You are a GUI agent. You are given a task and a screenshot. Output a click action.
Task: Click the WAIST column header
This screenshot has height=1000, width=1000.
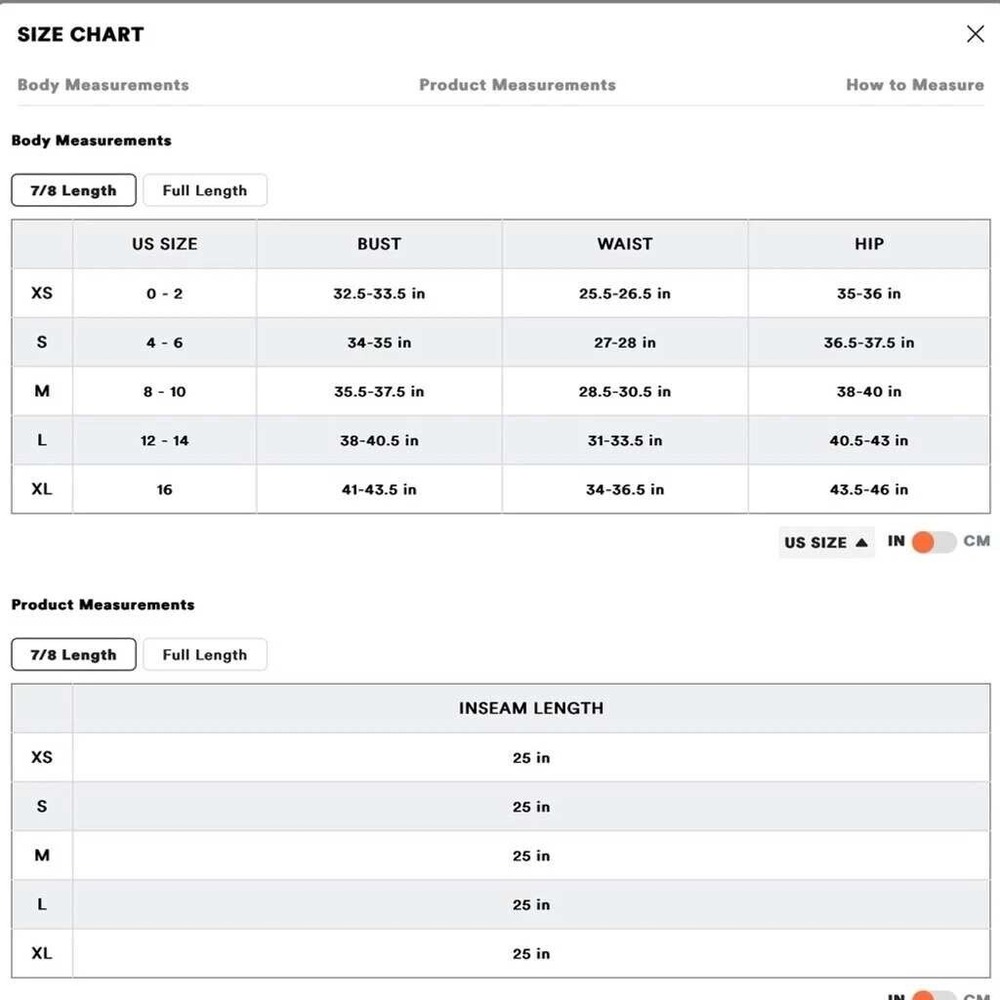(625, 244)
